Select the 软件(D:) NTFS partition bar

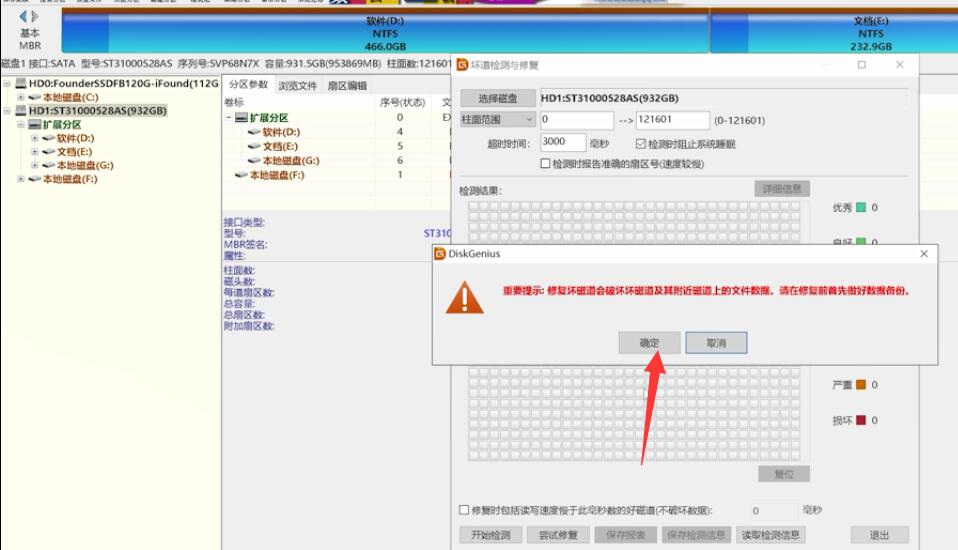click(x=385, y=33)
